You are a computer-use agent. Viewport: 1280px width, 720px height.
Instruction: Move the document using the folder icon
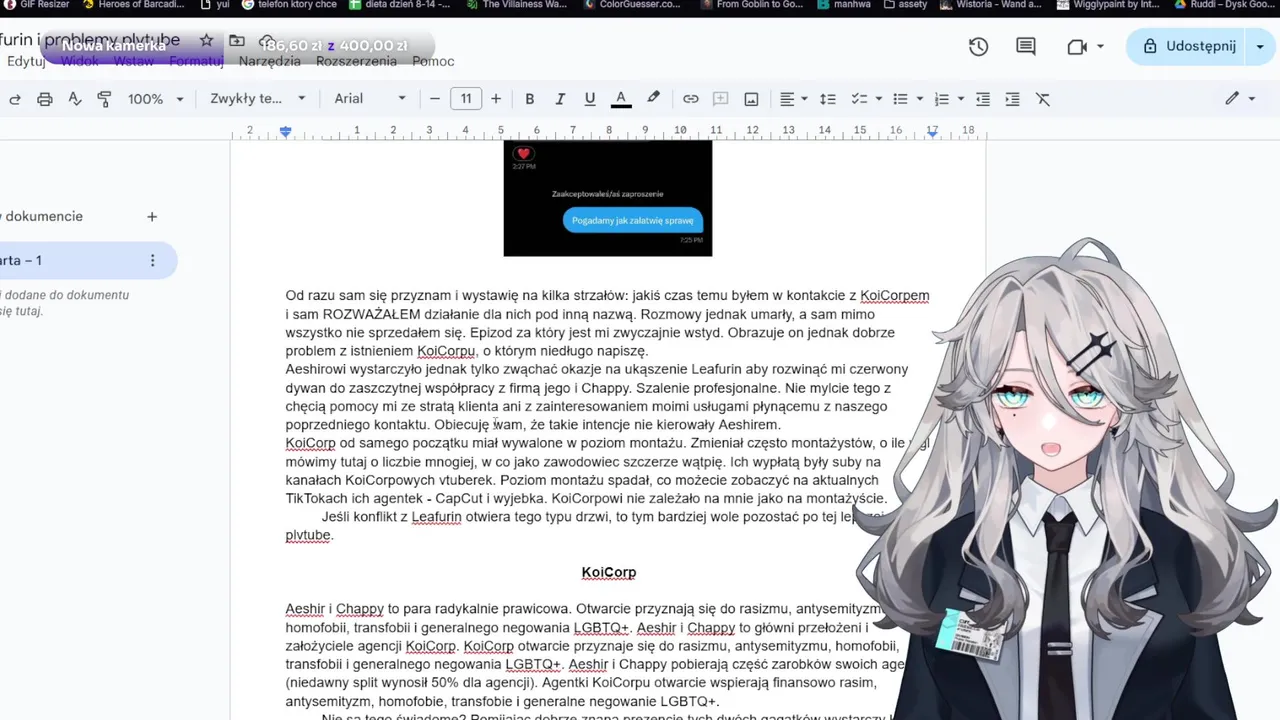coord(237,40)
